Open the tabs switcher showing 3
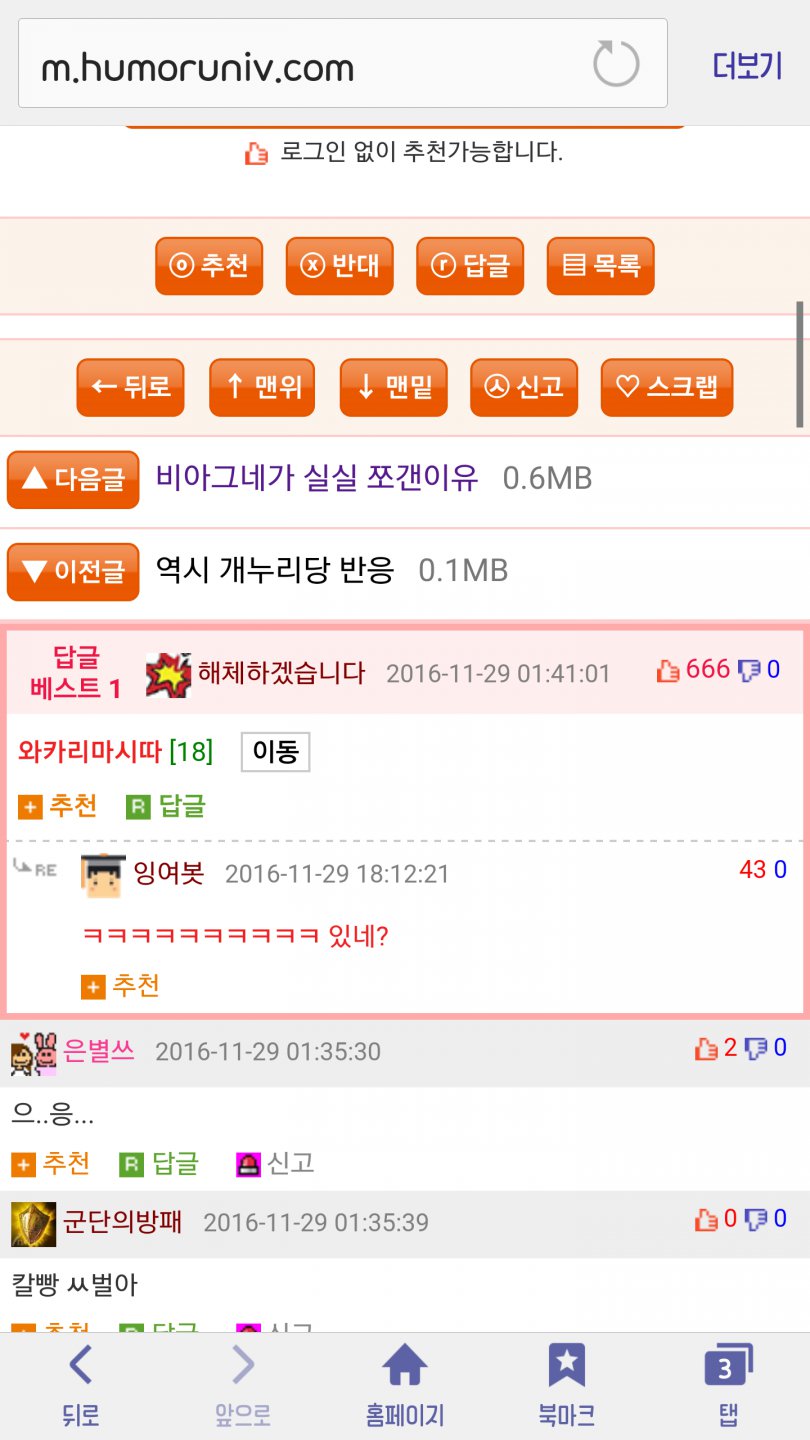 [728, 1386]
